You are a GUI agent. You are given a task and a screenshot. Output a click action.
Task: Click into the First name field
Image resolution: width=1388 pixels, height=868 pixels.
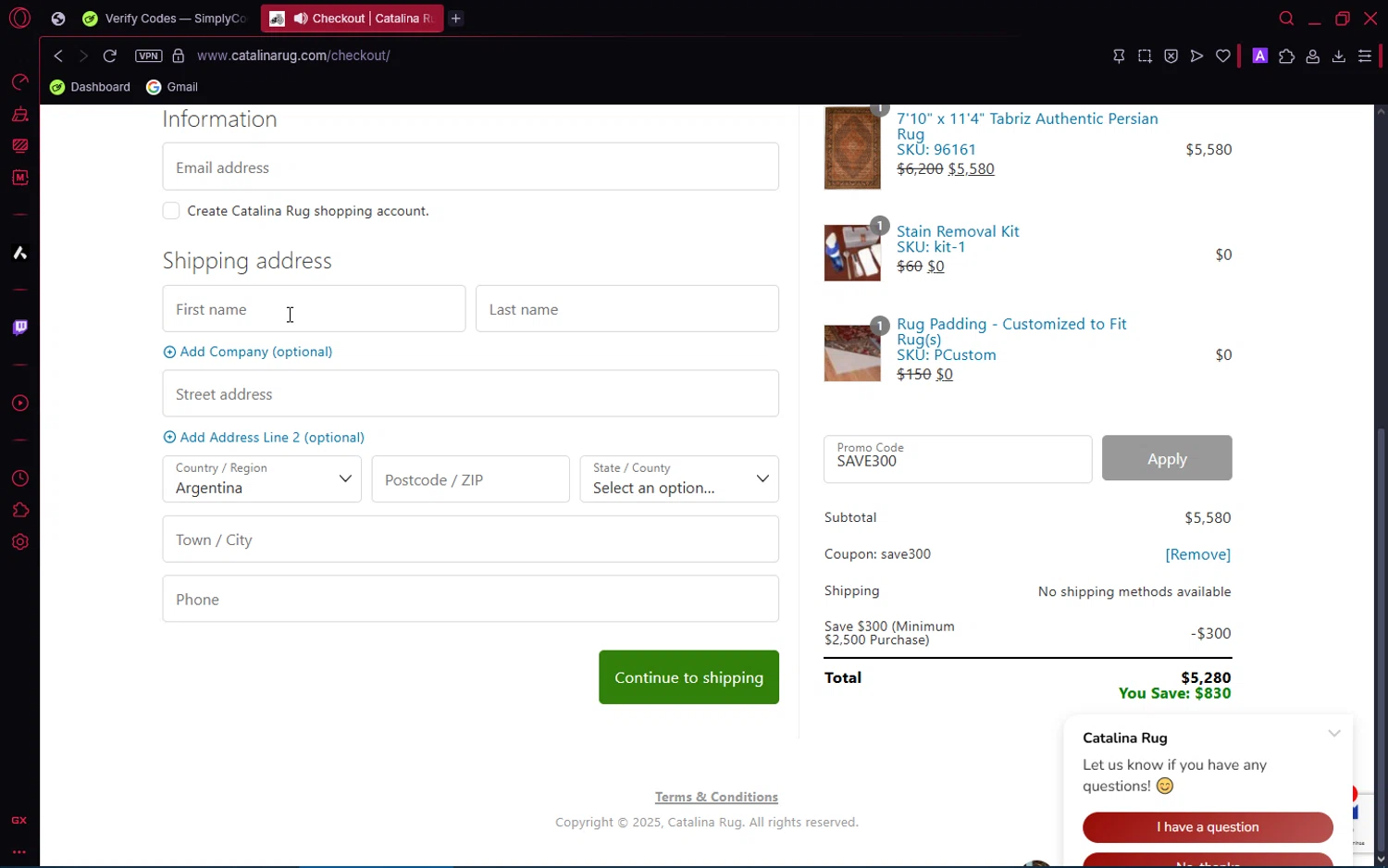click(x=314, y=308)
